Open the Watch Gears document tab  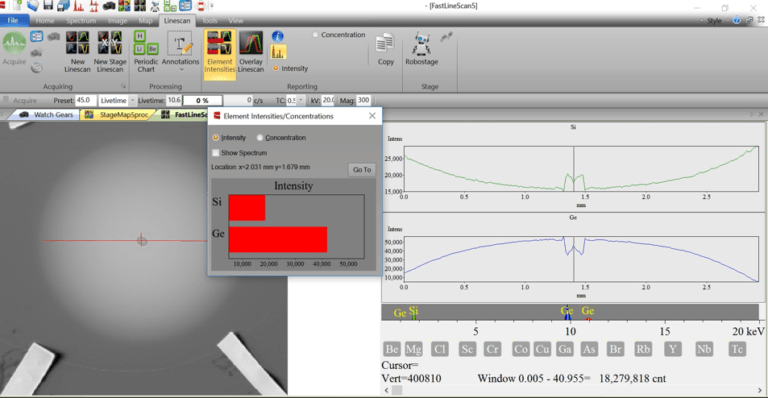(46, 115)
